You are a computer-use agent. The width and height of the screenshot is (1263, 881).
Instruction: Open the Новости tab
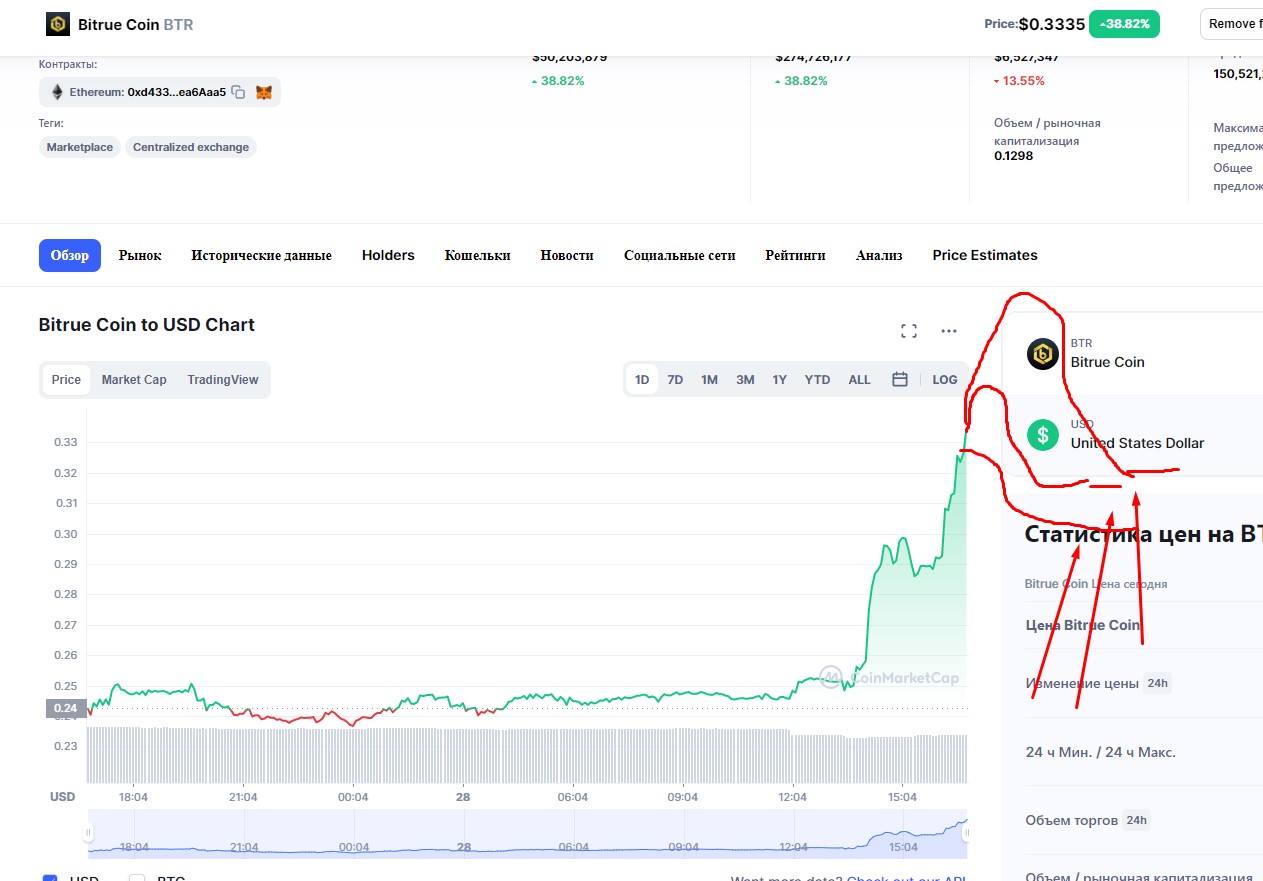567,255
